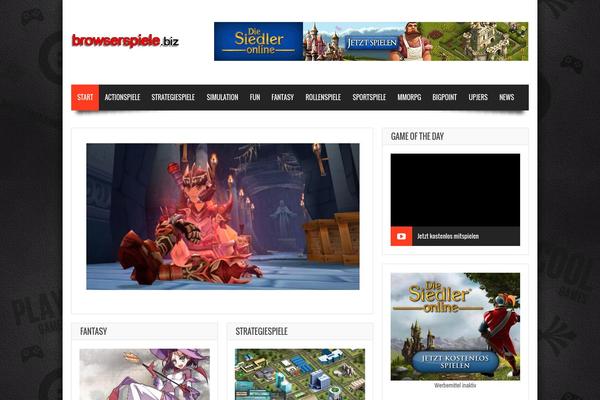Play the Game of the Day video
This screenshot has width=600, height=400.
click(455, 190)
